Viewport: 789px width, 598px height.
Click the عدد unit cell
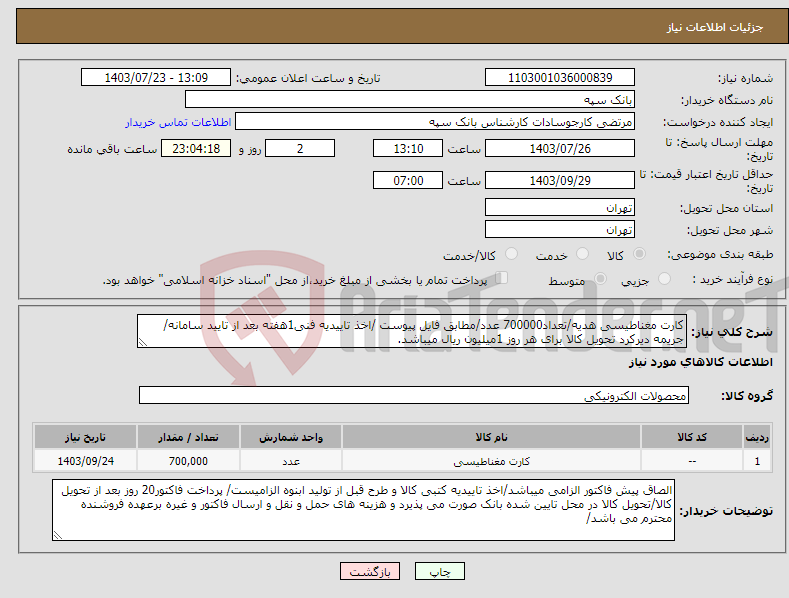point(291,461)
